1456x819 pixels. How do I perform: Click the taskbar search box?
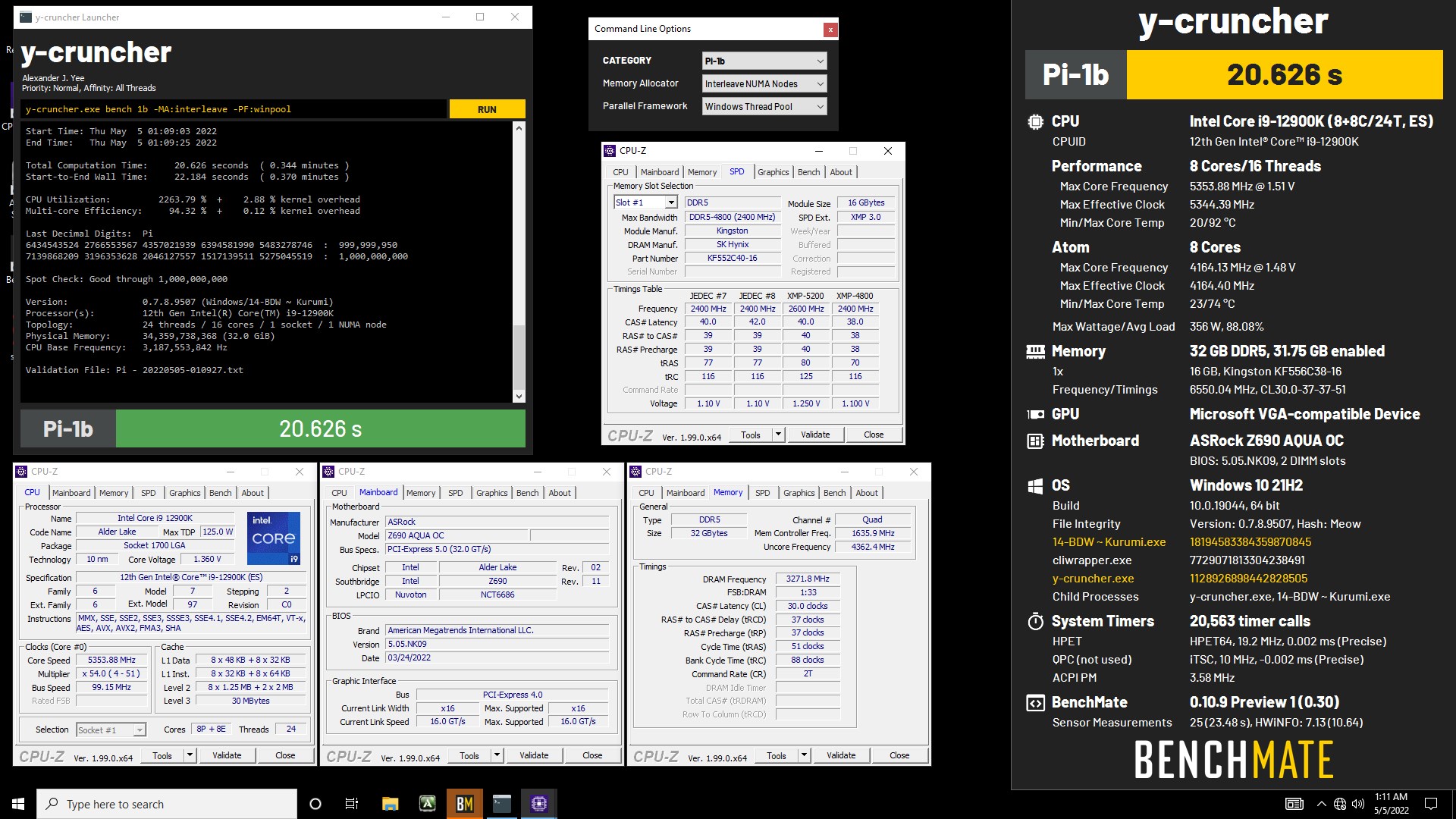tap(167, 804)
